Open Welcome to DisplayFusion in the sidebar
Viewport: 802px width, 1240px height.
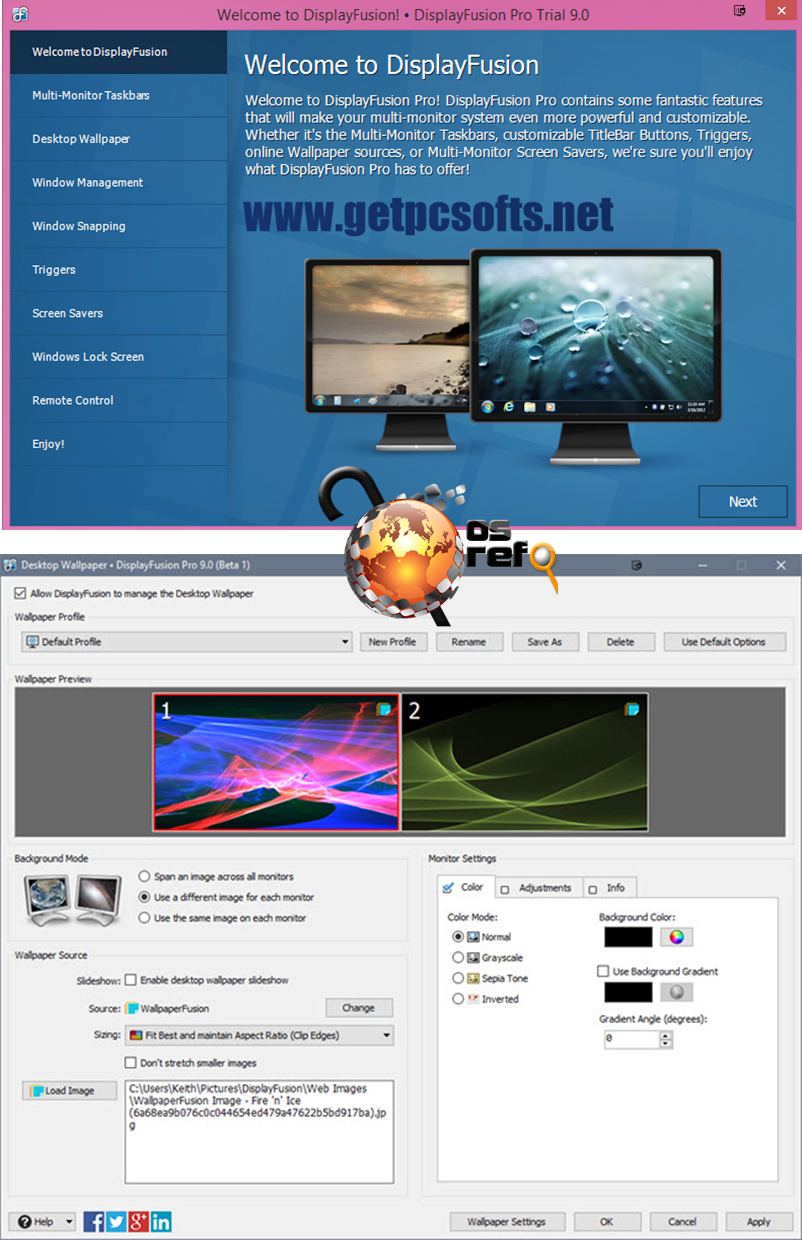[x=119, y=52]
